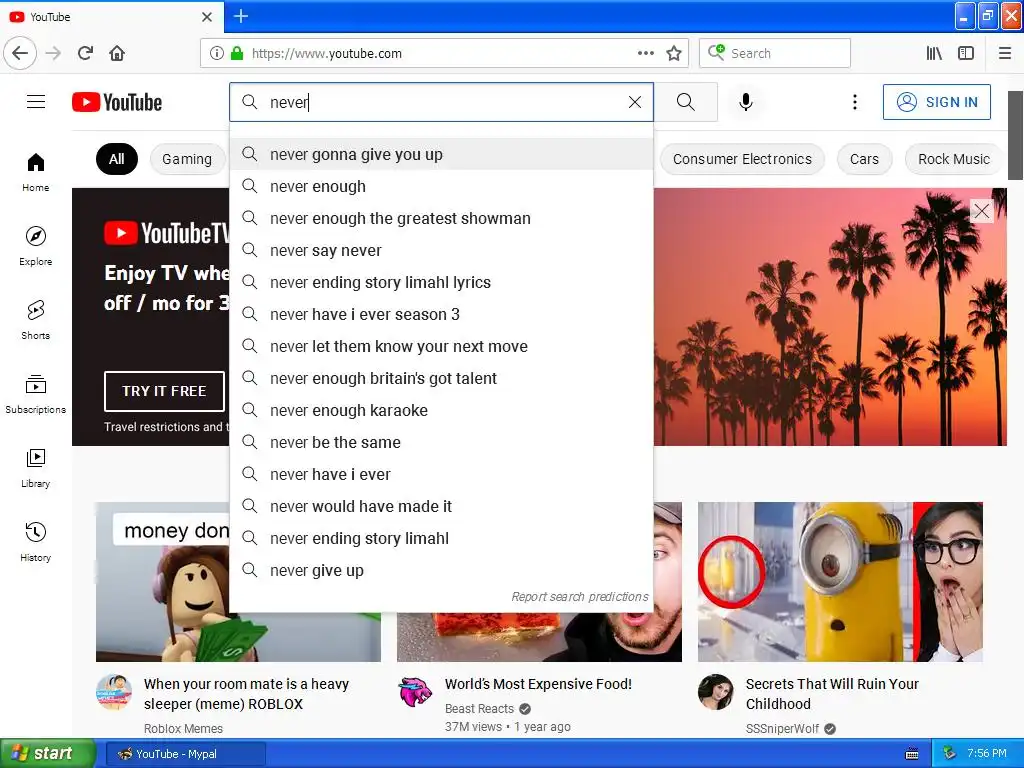Run the YouTube search with magnifier button
Viewport: 1024px width, 768px height.
686,102
